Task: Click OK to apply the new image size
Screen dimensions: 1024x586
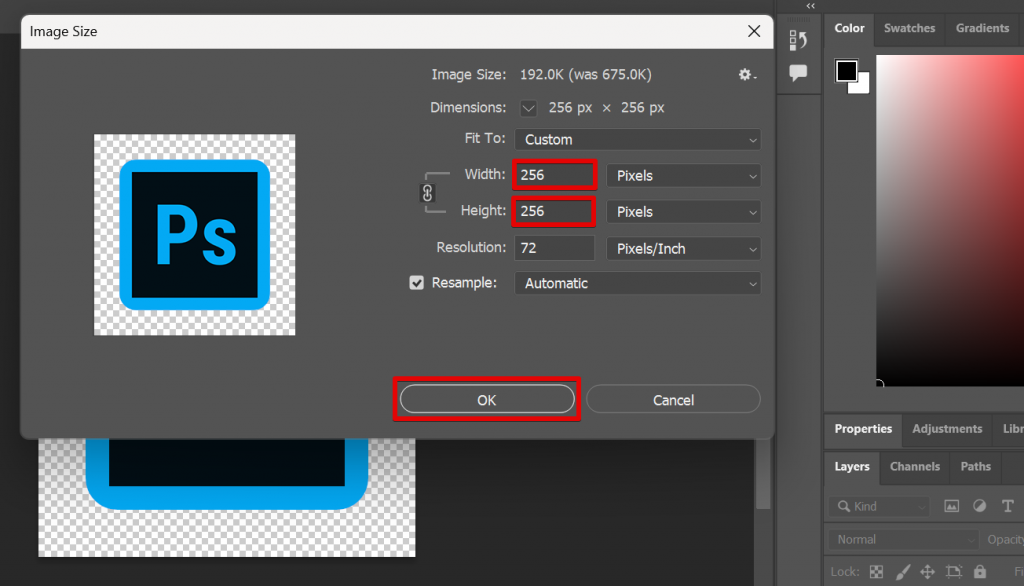Action: (487, 399)
